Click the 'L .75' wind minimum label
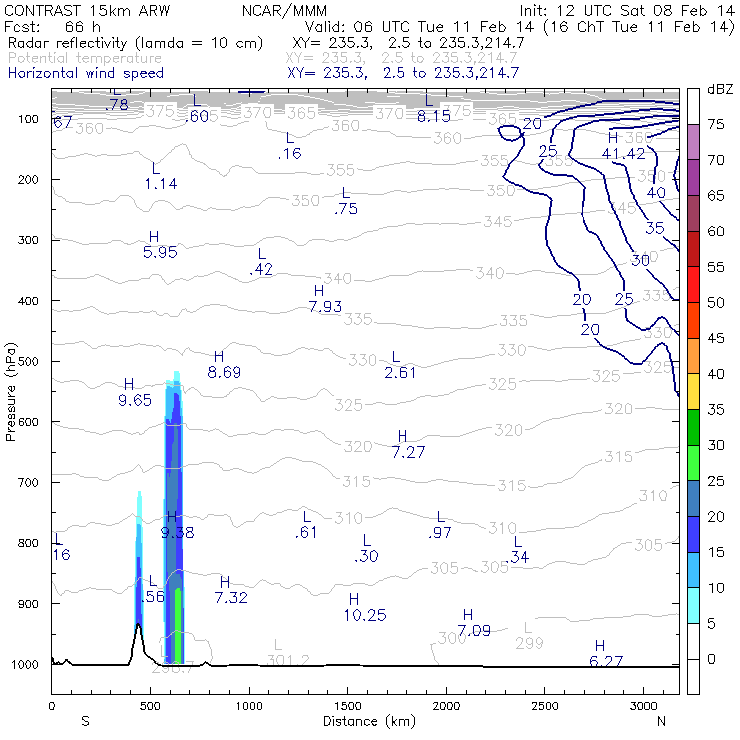Viewport: 740px width, 740px height. [346, 201]
